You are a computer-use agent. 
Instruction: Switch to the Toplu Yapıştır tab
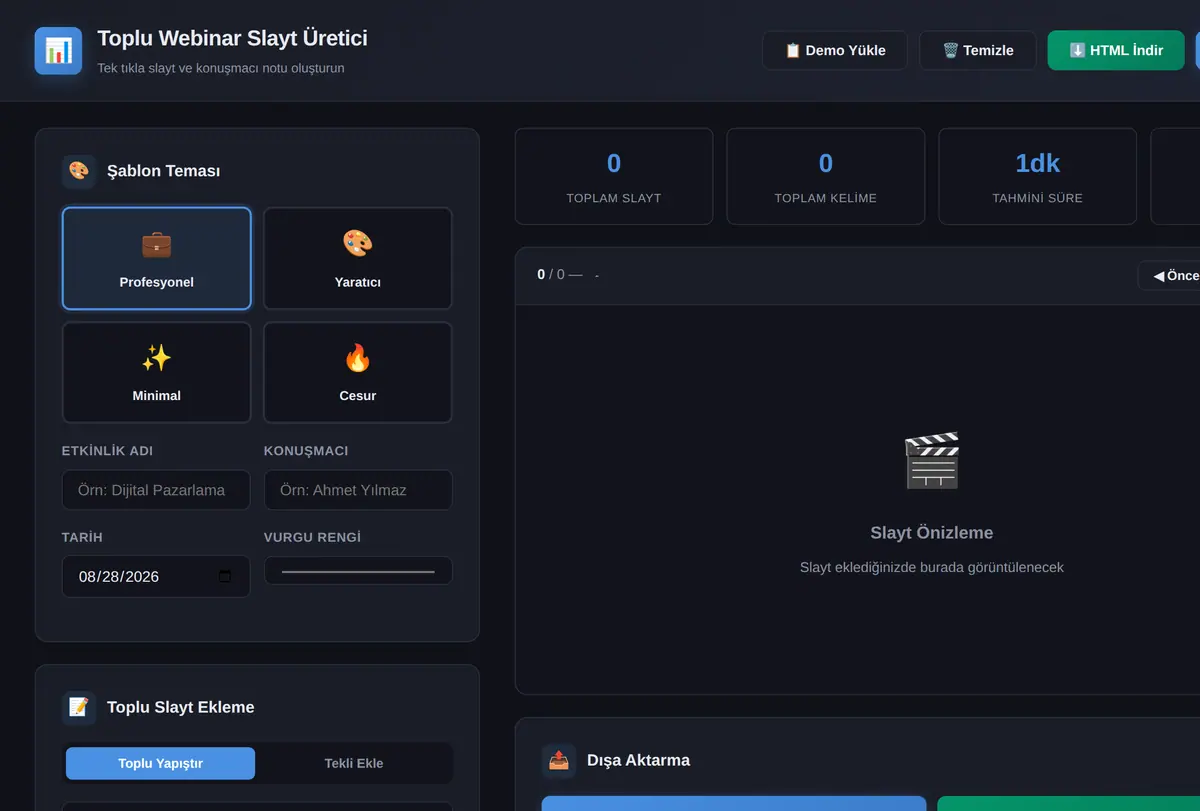(x=160, y=763)
